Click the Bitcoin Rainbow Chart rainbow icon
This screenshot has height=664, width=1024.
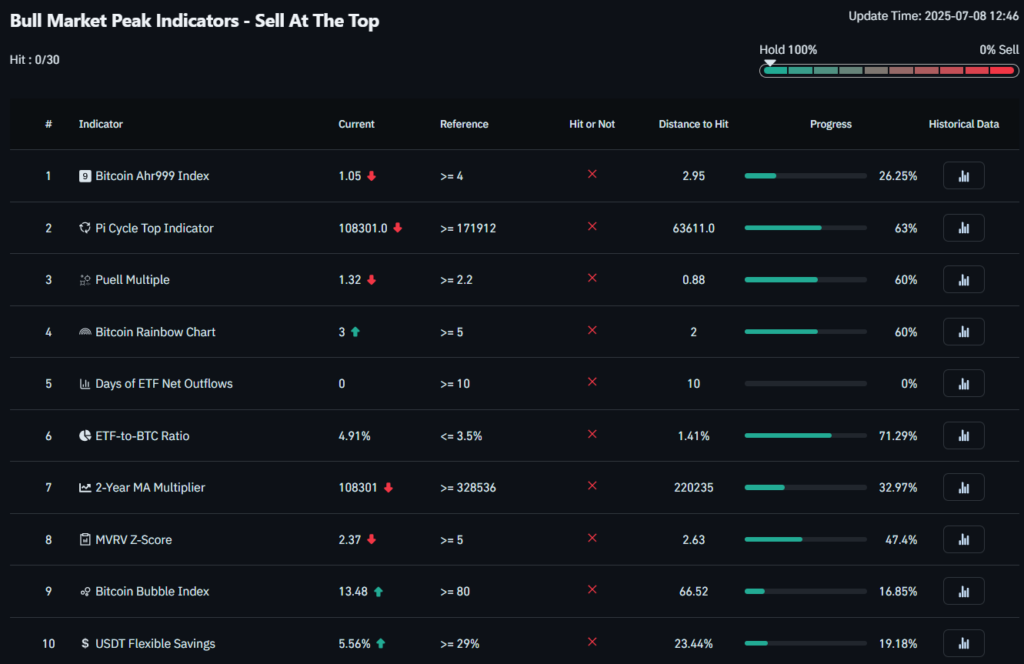(85, 332)
